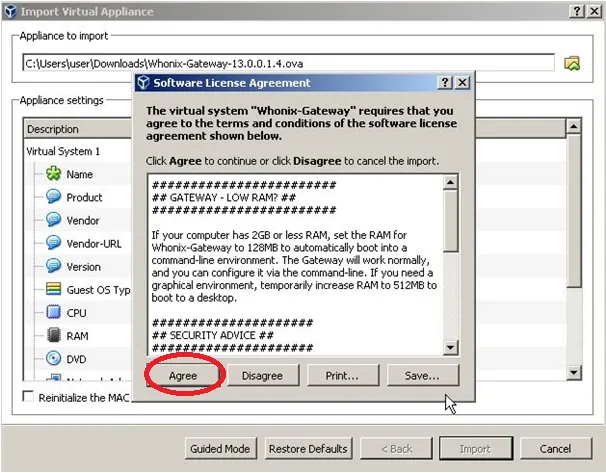Select the Version row
Screen dimensions: 606x473
[79, 267]
